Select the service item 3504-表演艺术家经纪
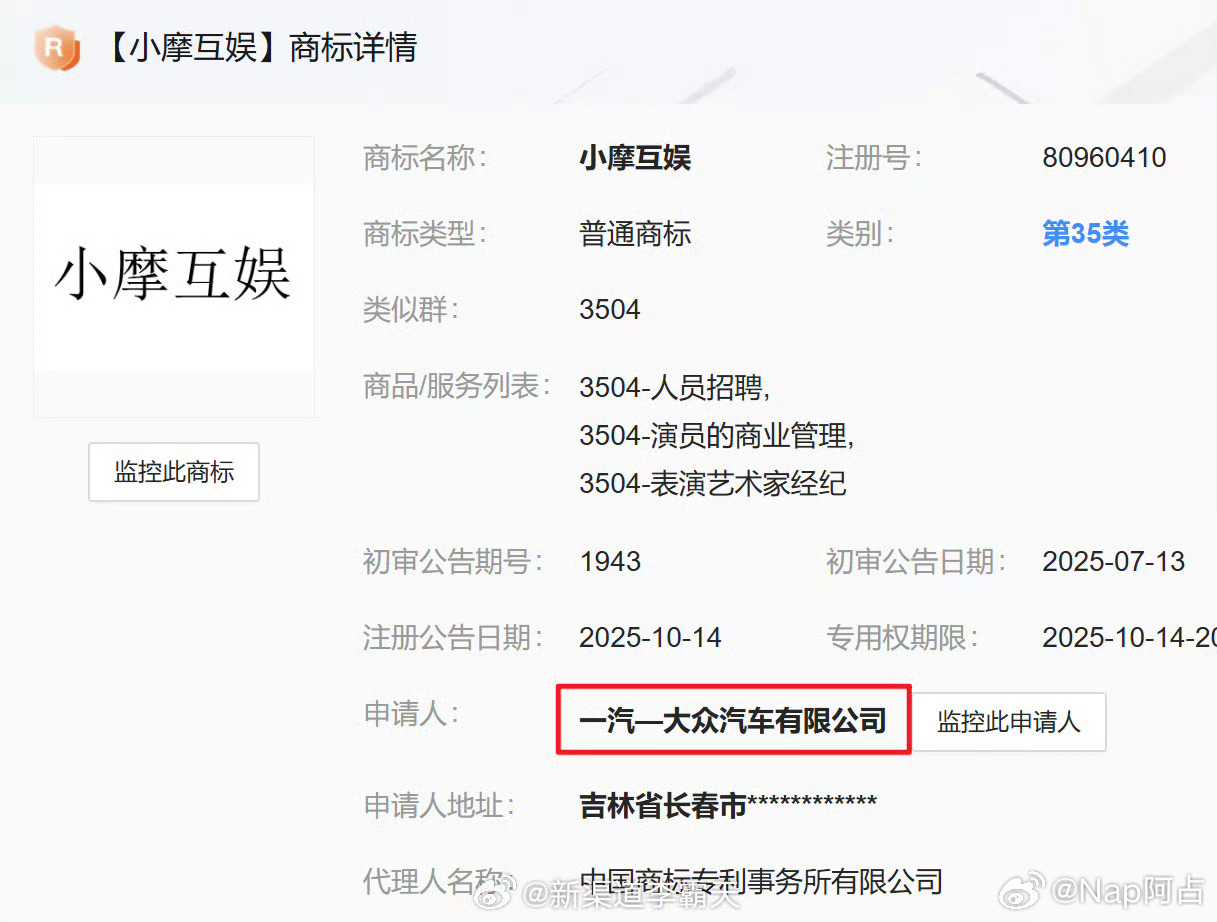This screenshot has width=1217, height=922. [x=713, y=484]
